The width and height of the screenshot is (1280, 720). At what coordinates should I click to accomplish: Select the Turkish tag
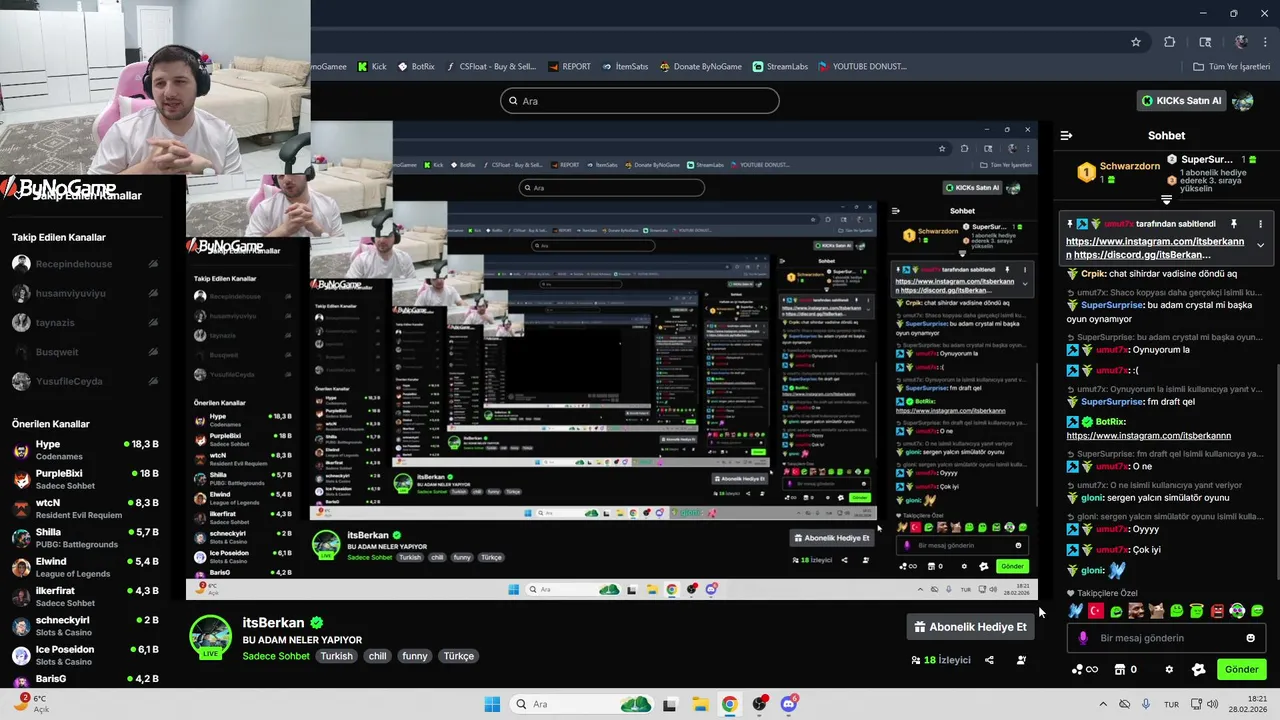pyautogui.click(x=336, y=656)
